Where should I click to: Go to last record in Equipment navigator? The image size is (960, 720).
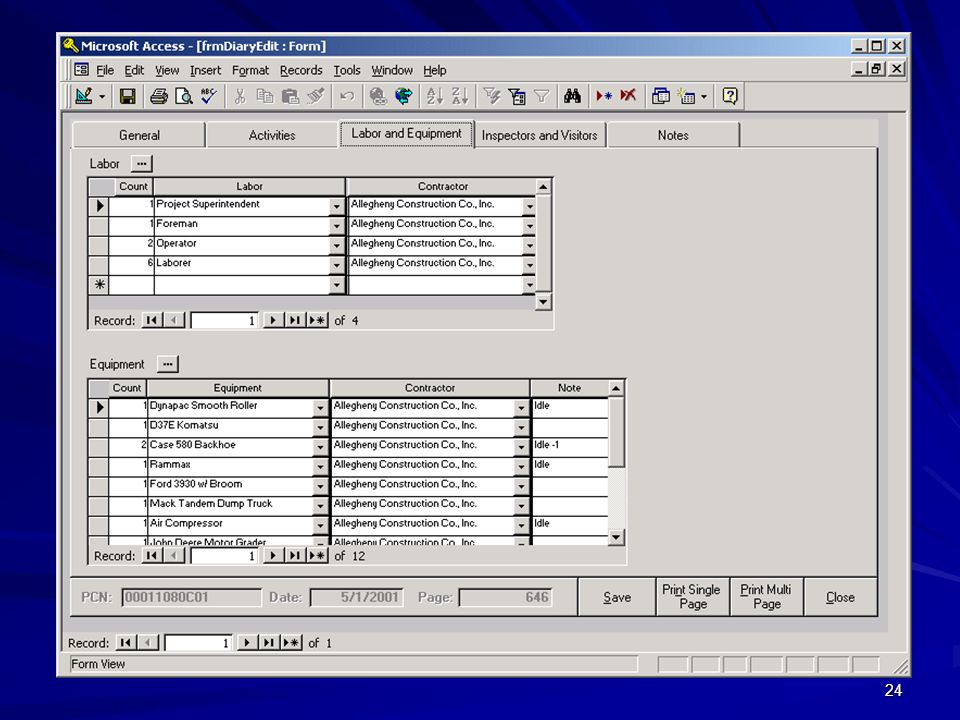(295, 556)
